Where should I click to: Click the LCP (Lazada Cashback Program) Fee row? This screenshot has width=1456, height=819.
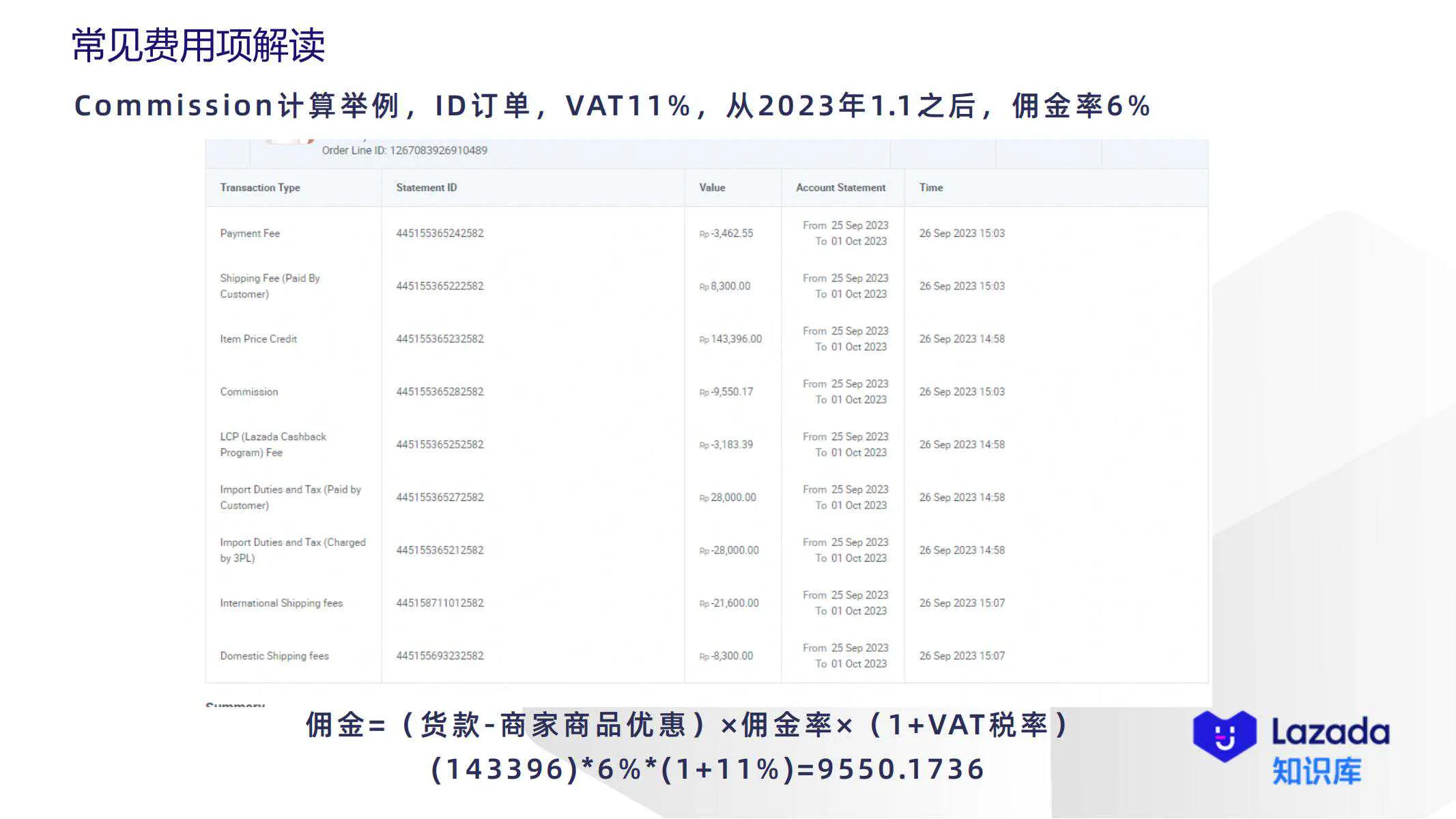(x=273, y=444)
